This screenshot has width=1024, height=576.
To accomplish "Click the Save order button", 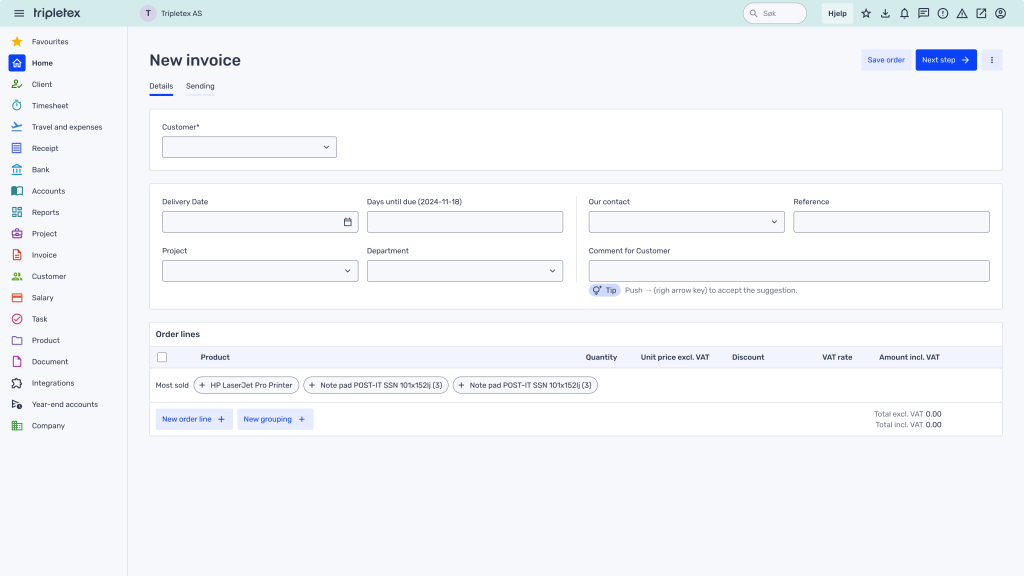I will click(885, 60).
